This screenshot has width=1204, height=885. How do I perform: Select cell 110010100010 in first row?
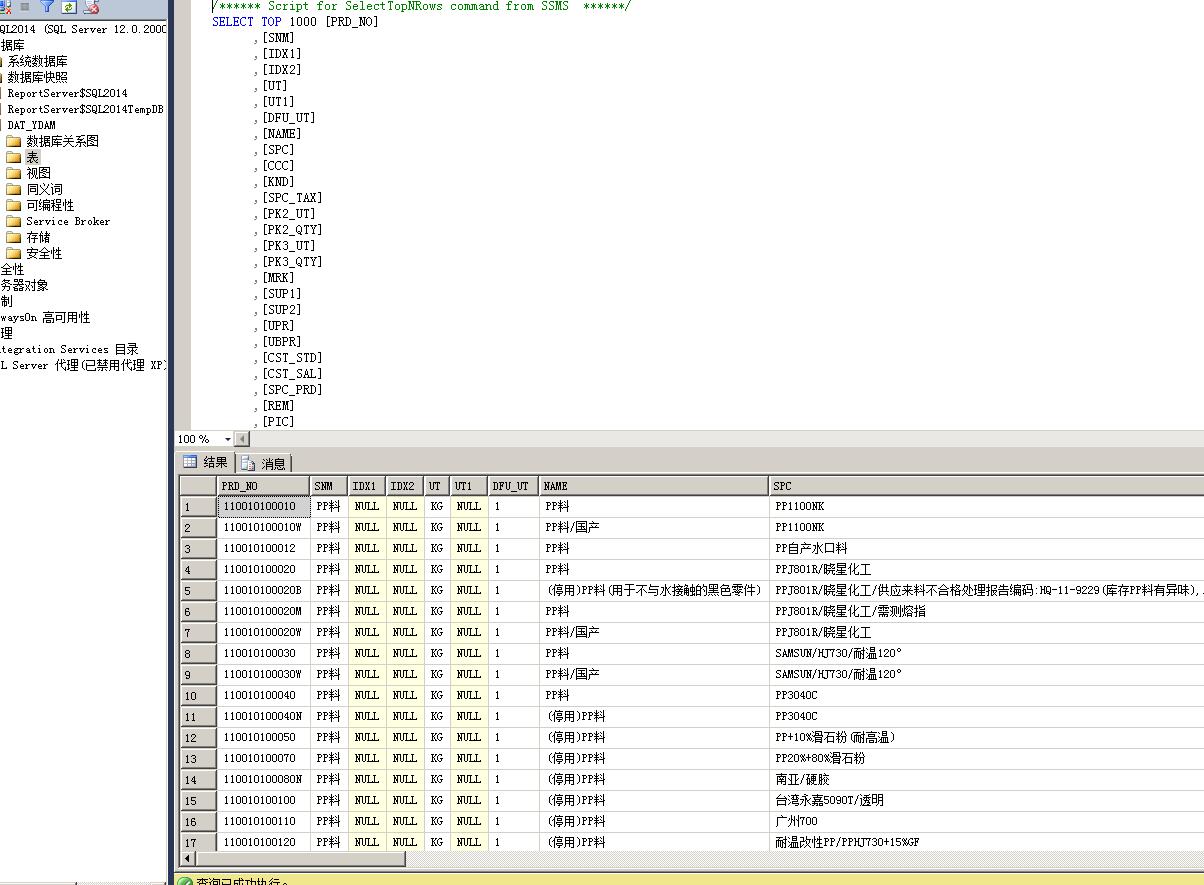point(263,506)
